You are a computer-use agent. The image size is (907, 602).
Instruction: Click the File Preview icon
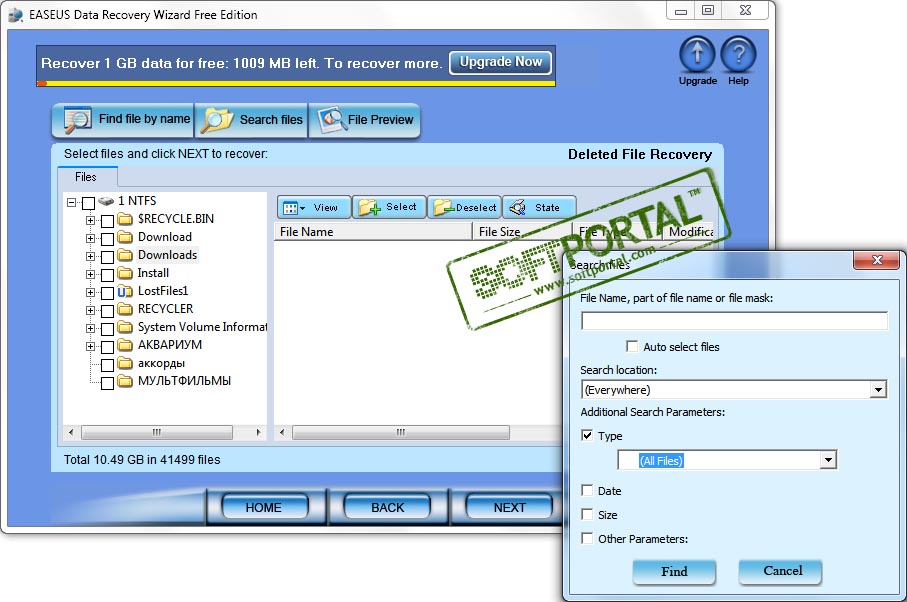pyautogui.click(x=331, y=120)
